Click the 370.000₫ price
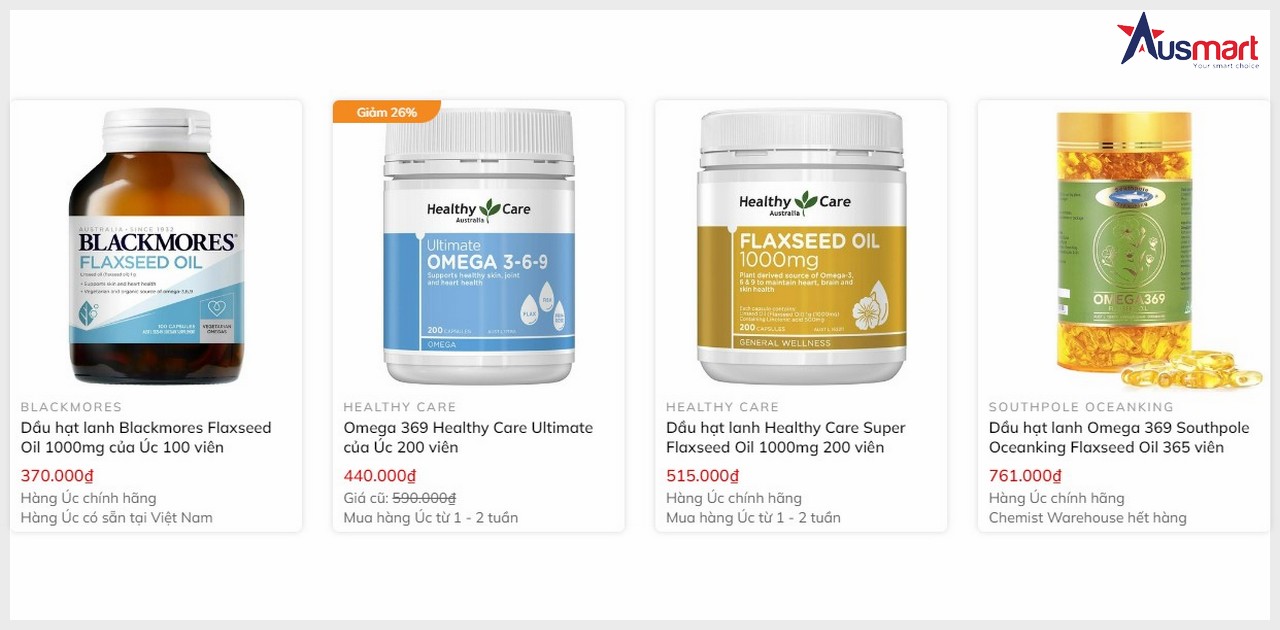 [x=57, y=476]
